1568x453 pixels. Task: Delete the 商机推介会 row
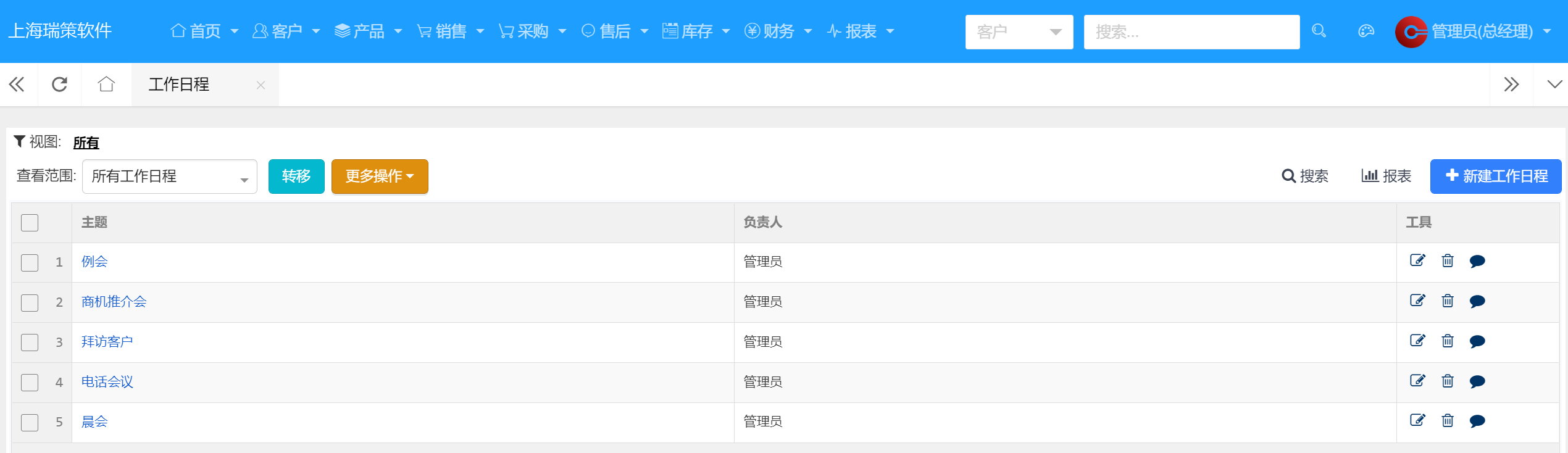tap(1448, 301)
